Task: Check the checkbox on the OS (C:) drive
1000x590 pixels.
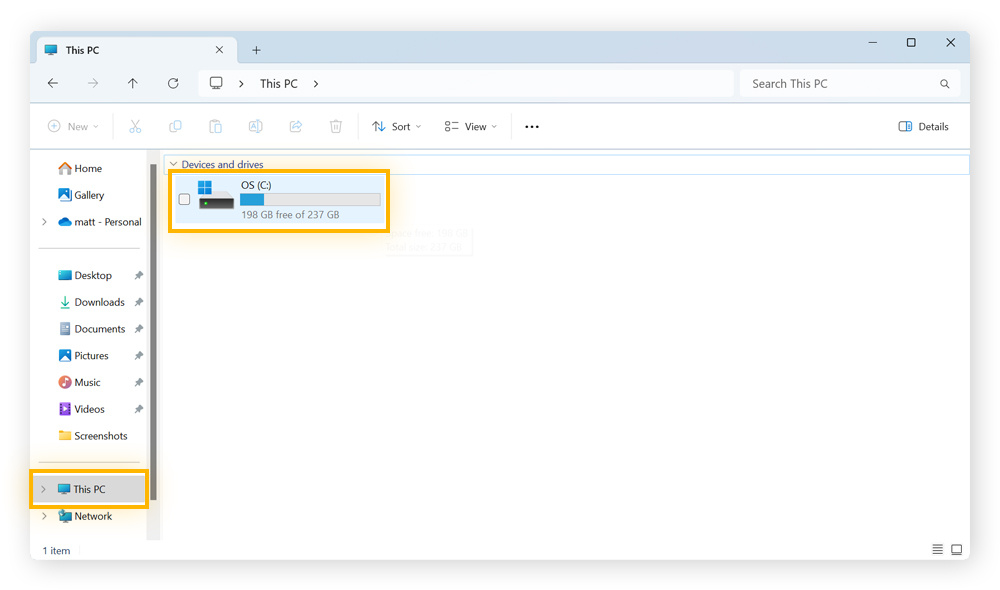Action: pyautogui.click(x=184, y=199)
